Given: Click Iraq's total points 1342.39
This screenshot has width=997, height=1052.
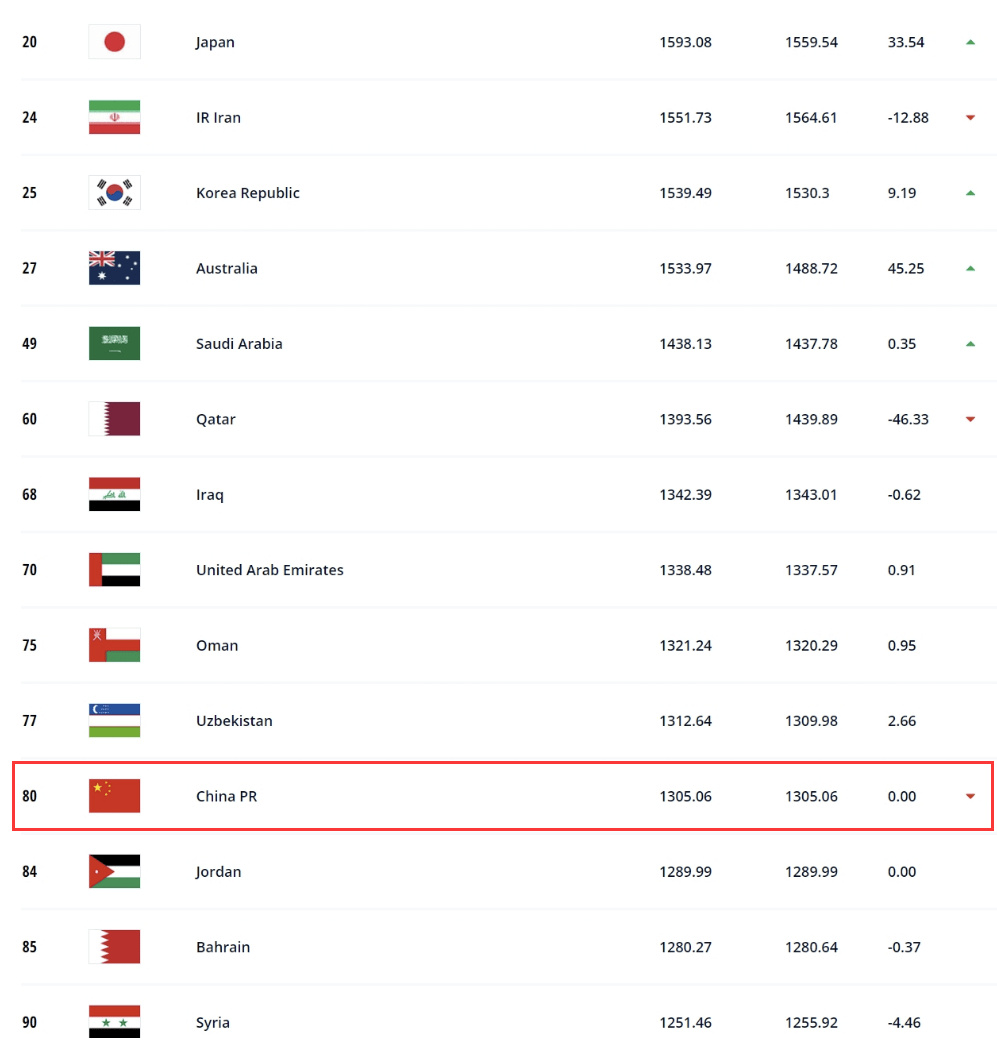Looking at the screenshot, I should point(685,494).
